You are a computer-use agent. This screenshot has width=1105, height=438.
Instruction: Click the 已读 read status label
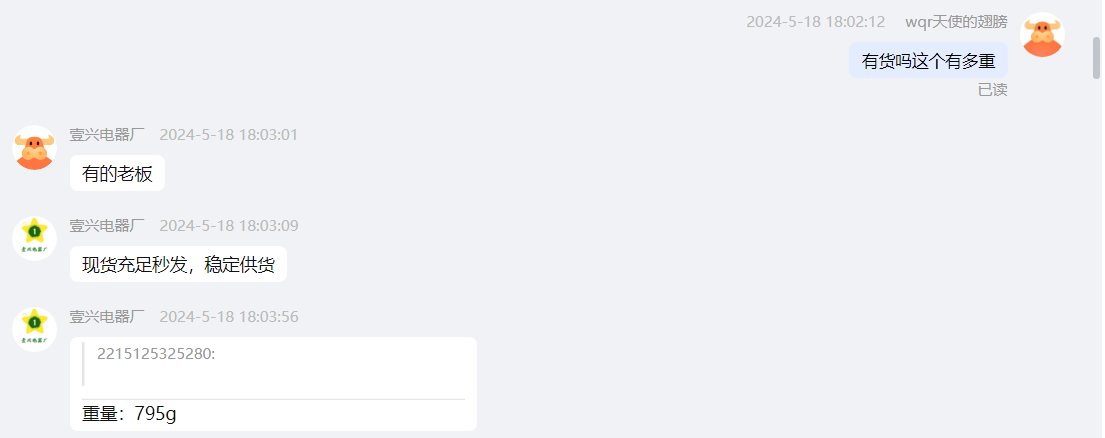click(x=992, y=90)
